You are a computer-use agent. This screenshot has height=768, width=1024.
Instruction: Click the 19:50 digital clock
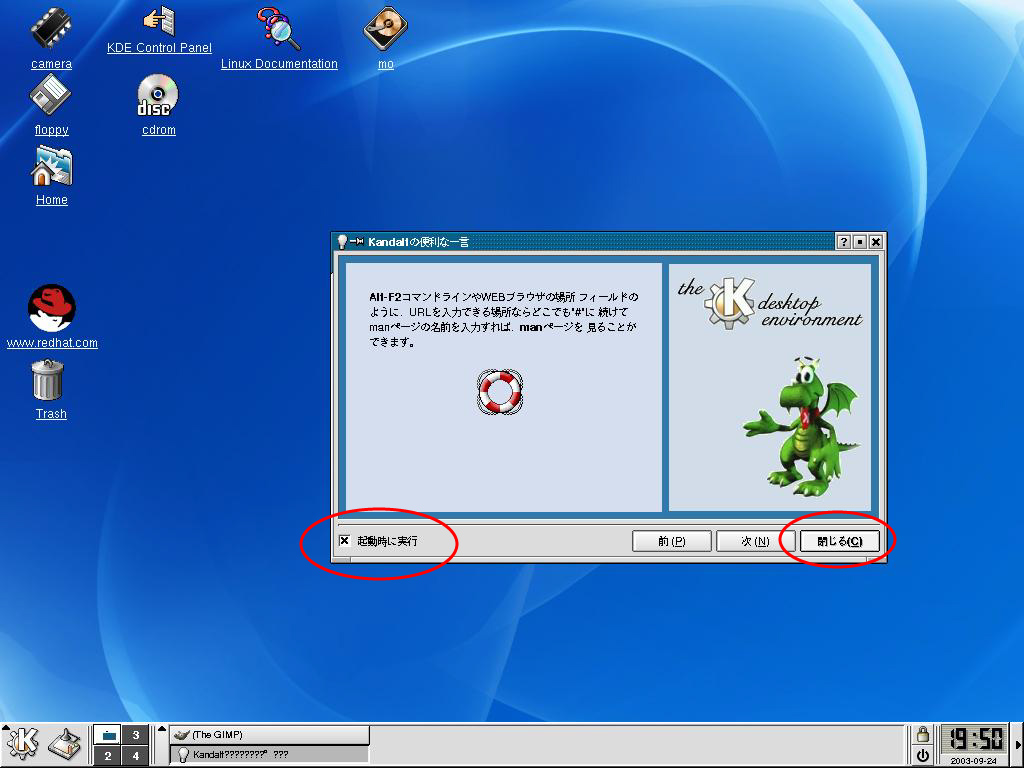click(976, 739)
